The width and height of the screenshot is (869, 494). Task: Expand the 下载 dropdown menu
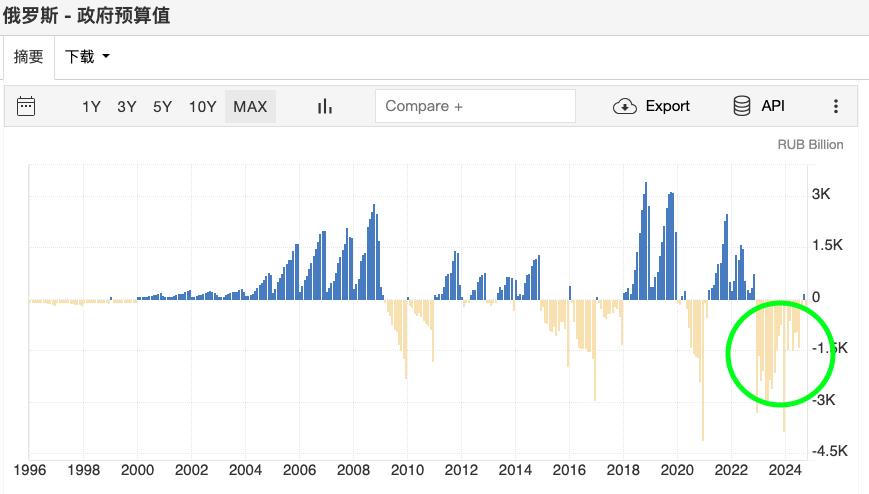87,57
